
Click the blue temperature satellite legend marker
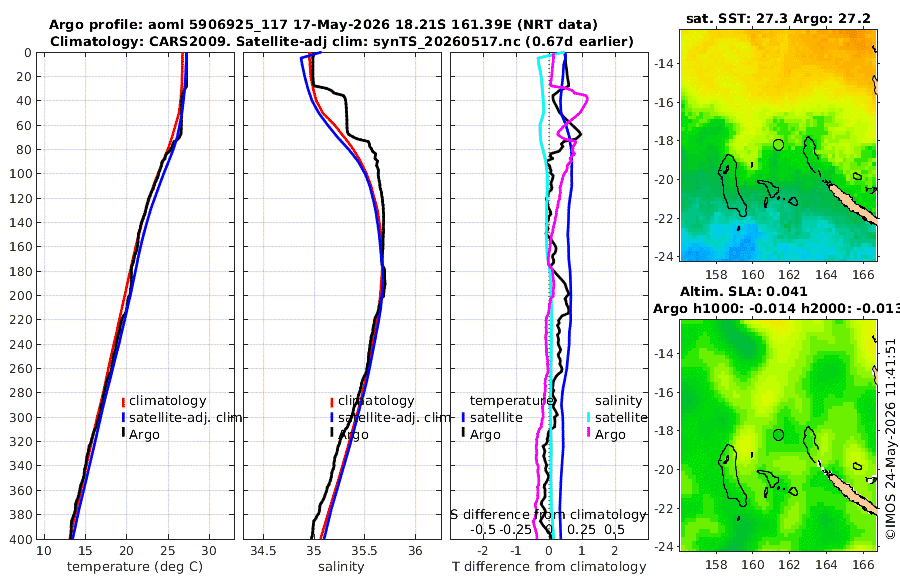click(463, 417)
